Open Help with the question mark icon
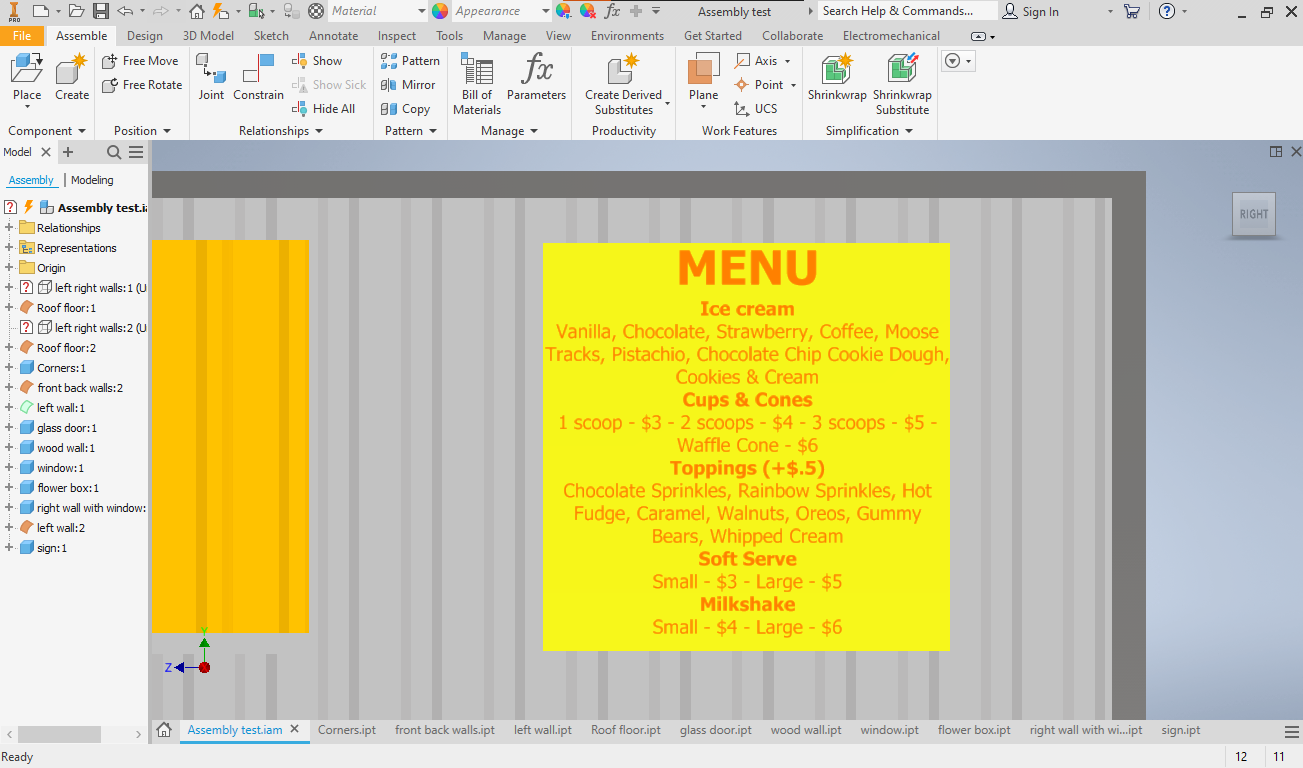The height and width of the screenshot is (768, 1303). pyautogui.click(x=1167, y=11)
